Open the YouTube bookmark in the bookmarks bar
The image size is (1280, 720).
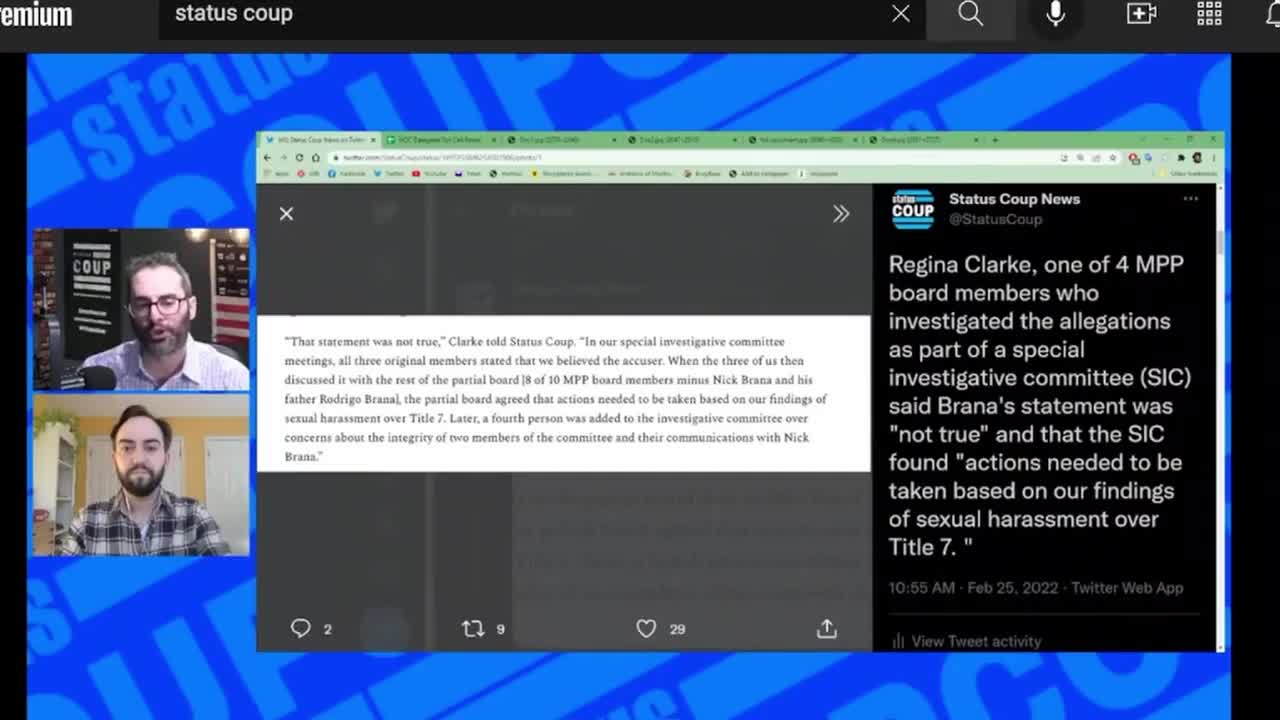(x=430, y=173)
